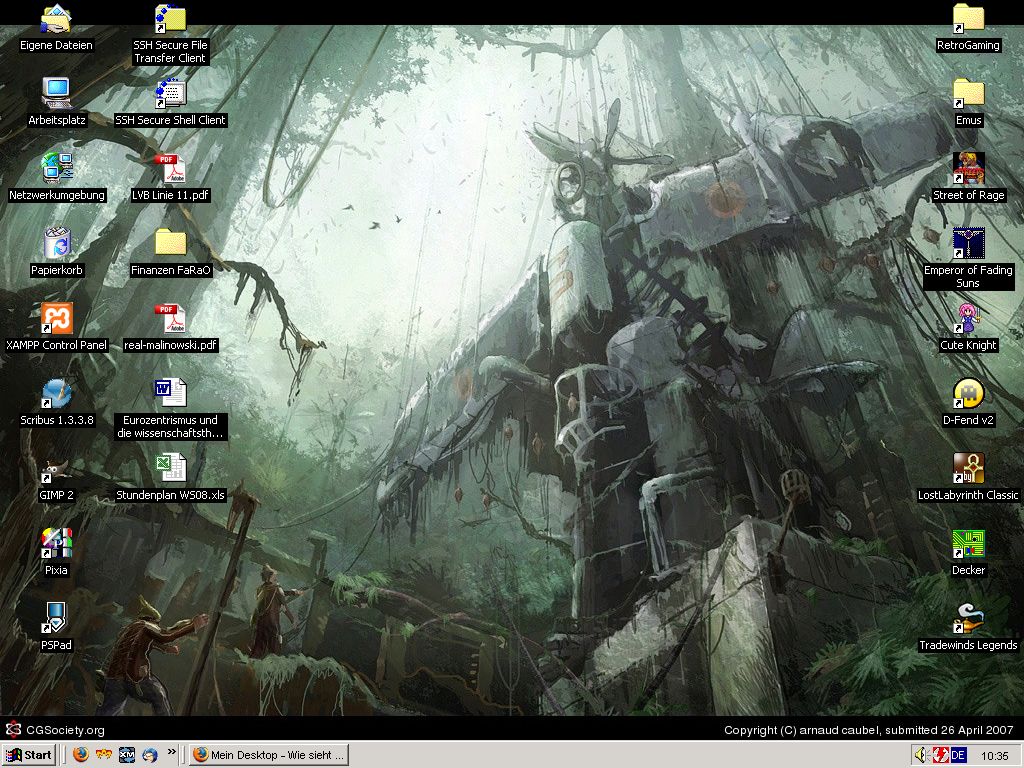Select the Tradewinds Legends shortcut
1024x768 pixels.
pyautogui.click(x=968, y=620)
